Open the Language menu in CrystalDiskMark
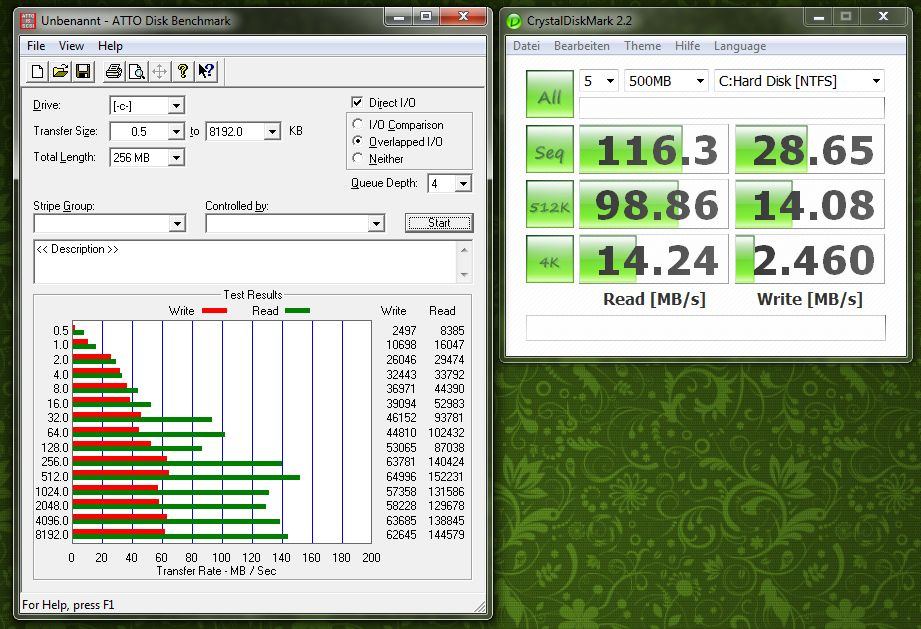Image resolution: width=921 pixels, height=629 pixels. [740, 46]
